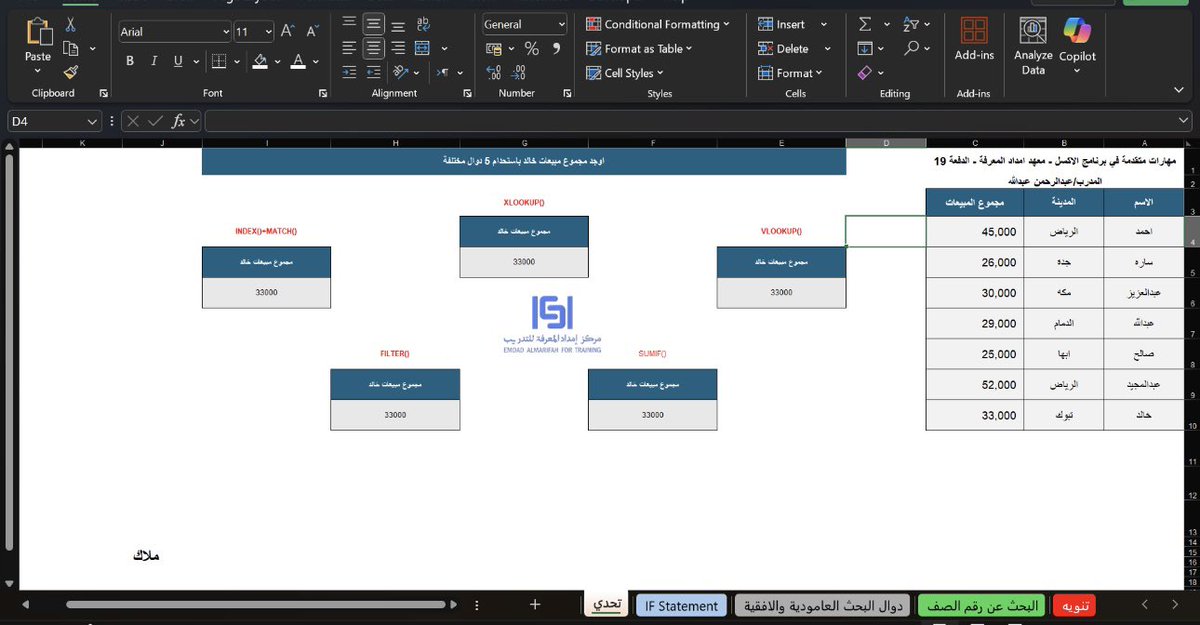Screen dimensions: 1200x625
Task: Switch to the تحدي sheet tab
Action: tap(606, 605)
